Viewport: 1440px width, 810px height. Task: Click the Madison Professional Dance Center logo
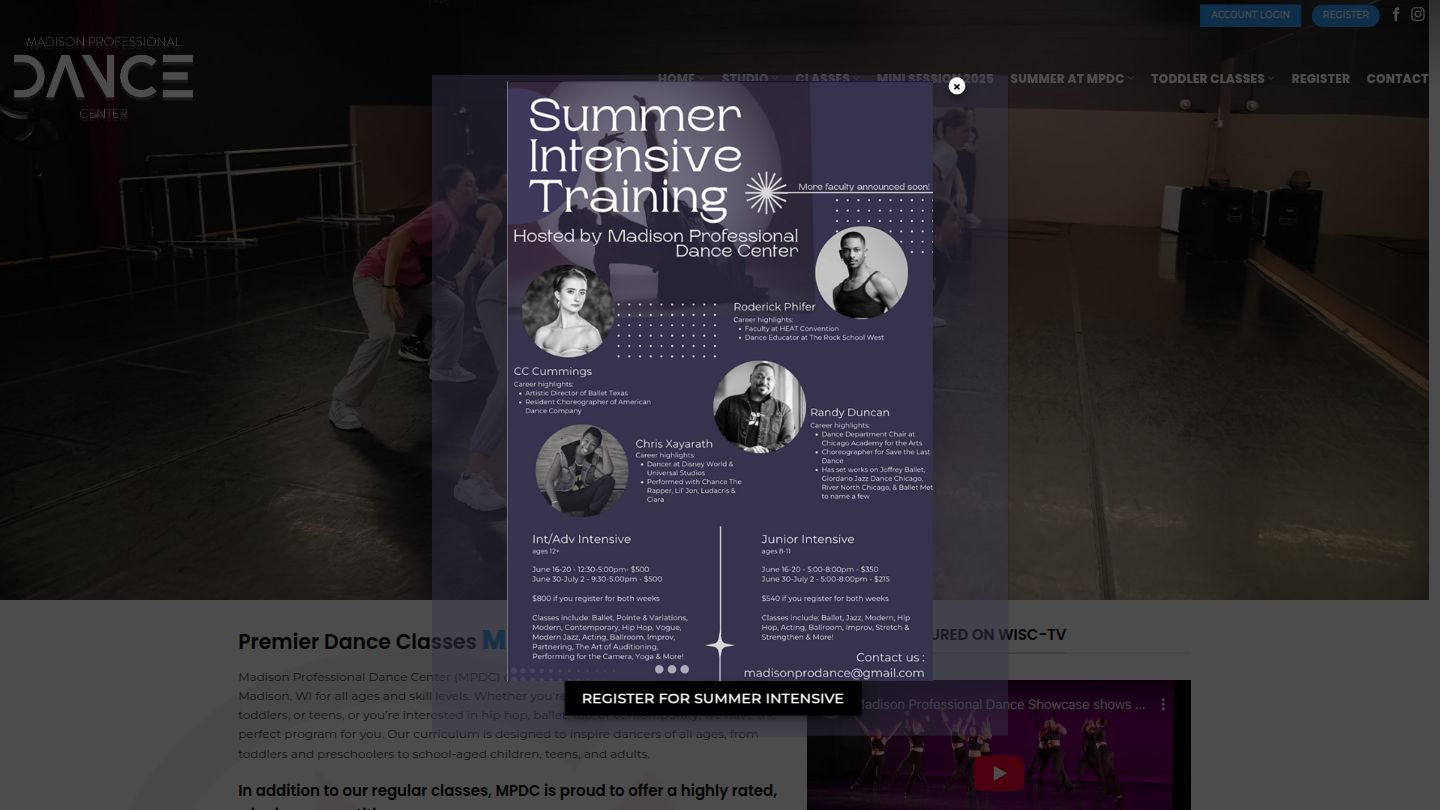[103, 78]
